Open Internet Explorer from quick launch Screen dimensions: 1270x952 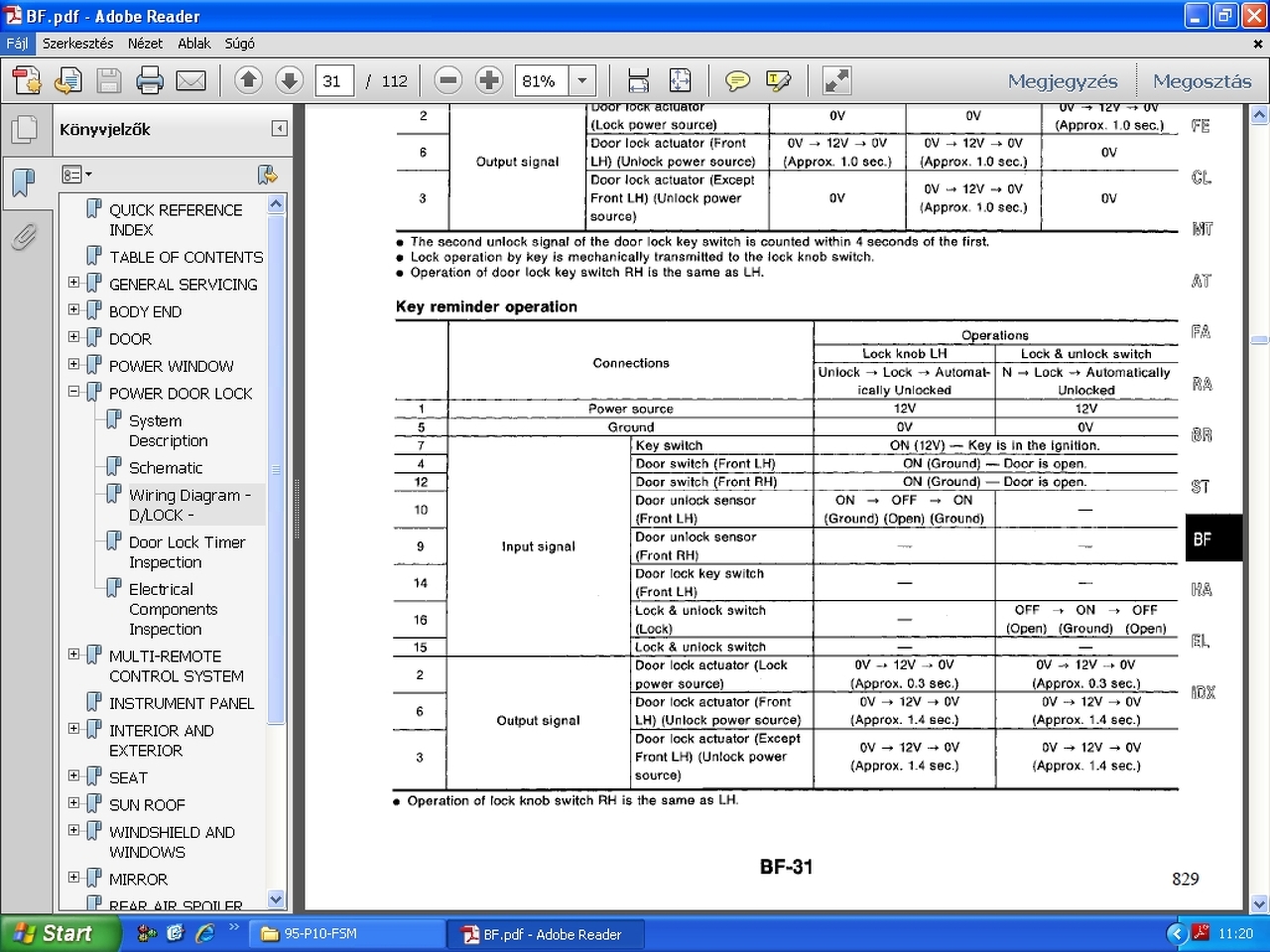point(205,933)
